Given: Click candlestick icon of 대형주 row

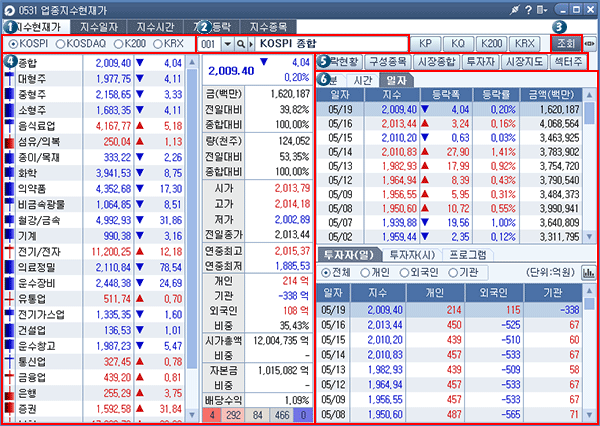Looking at the screenshot, I should (x=9, y=79).
